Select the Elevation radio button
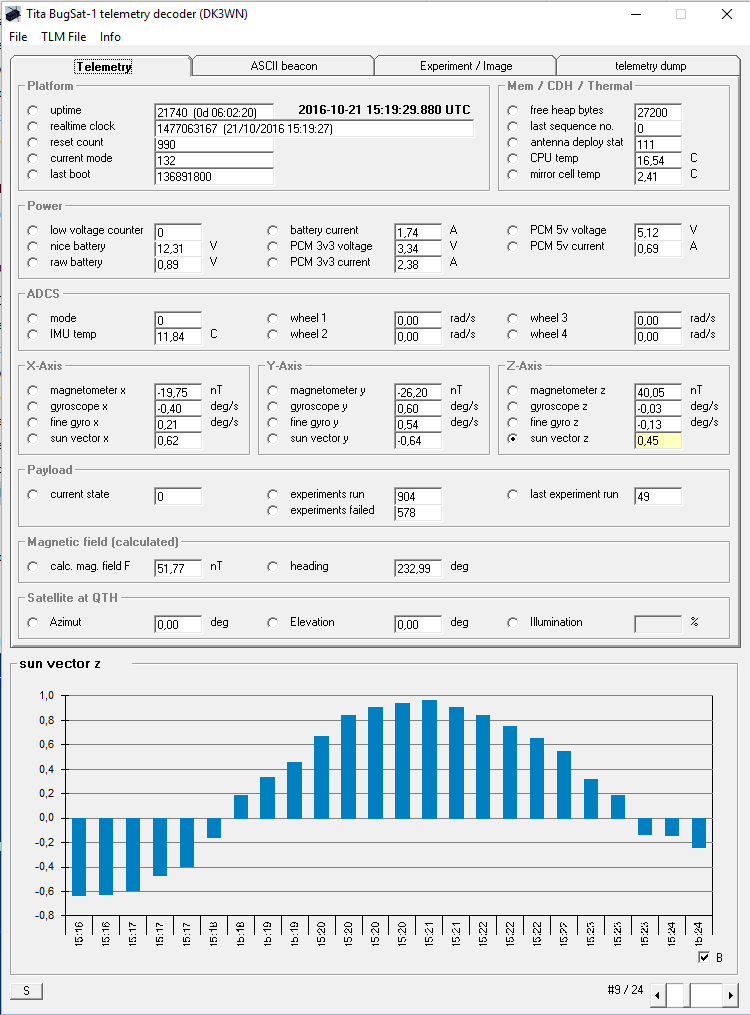The image size is (750, 1015). click(272, 623)
